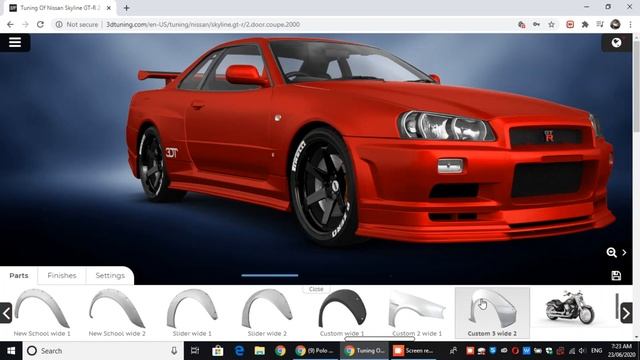Image resolution: width=640 pixels, height=360 pixels.
Task: Open the Windows Start menu
Action: 11,351
